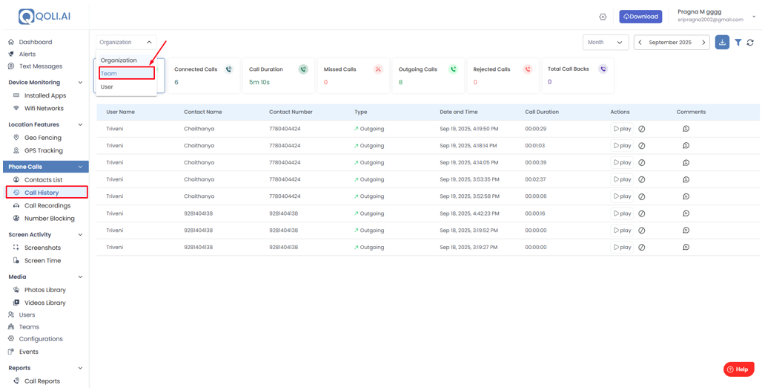Open Alerts in sidebar
Screen dimensions: 762x390
27,54
